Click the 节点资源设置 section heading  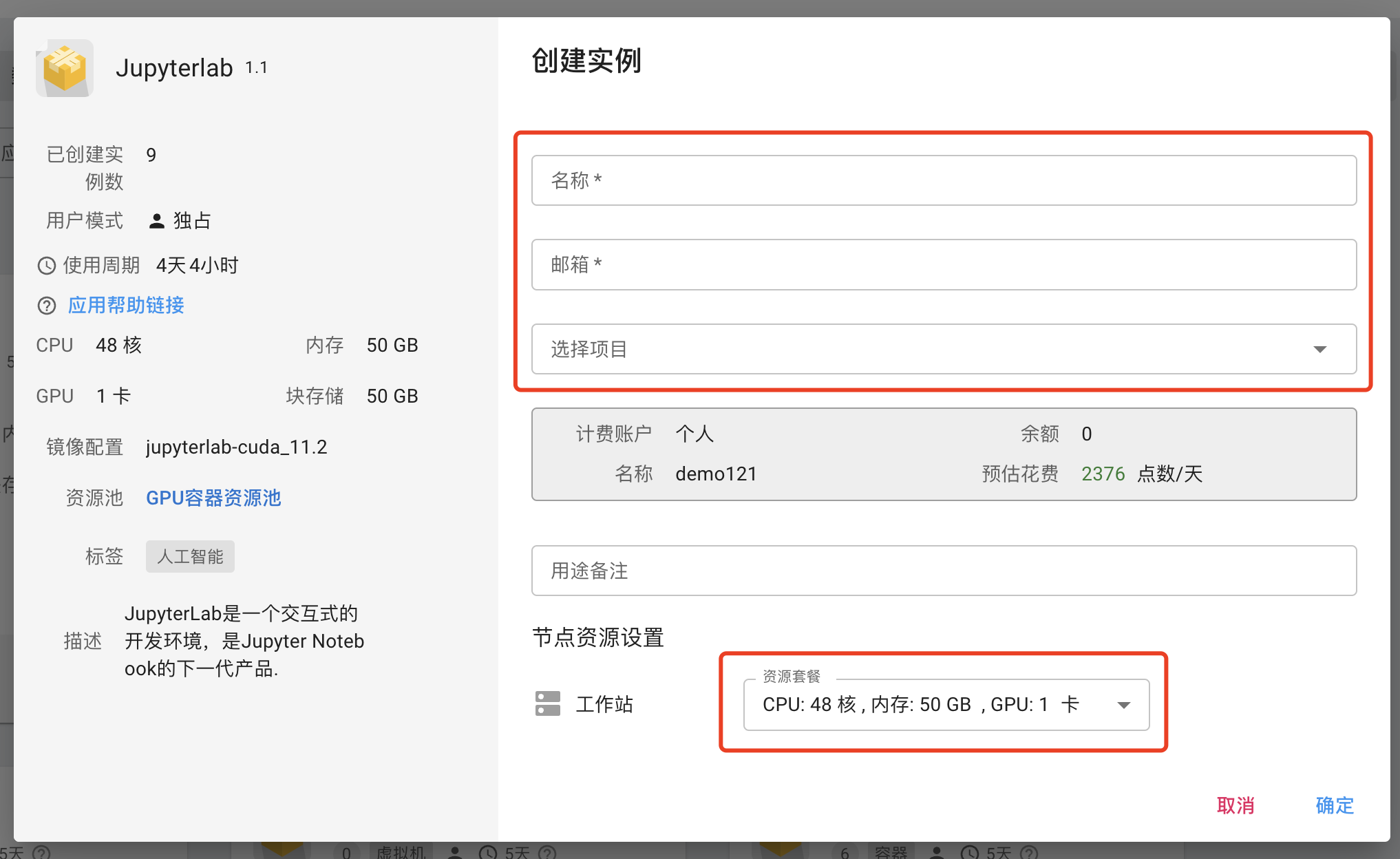tap(597, 637)
